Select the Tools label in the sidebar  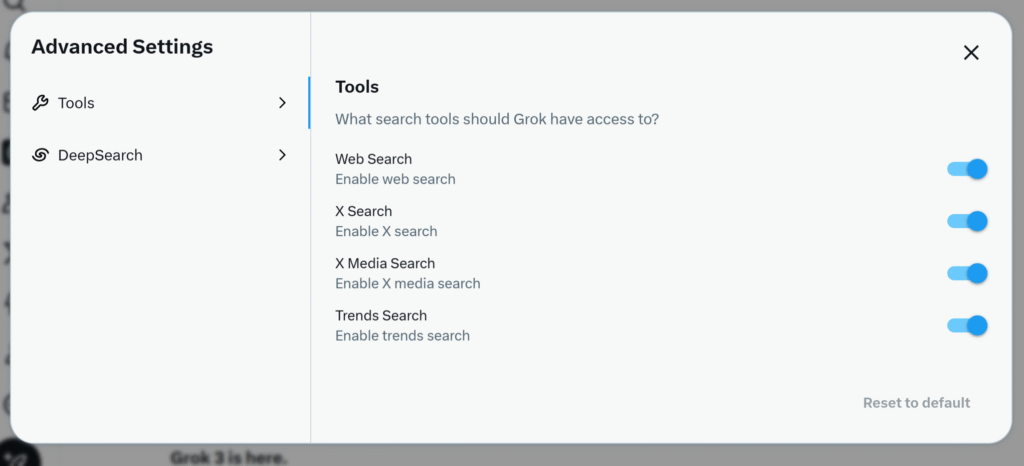tap(76, 103)
